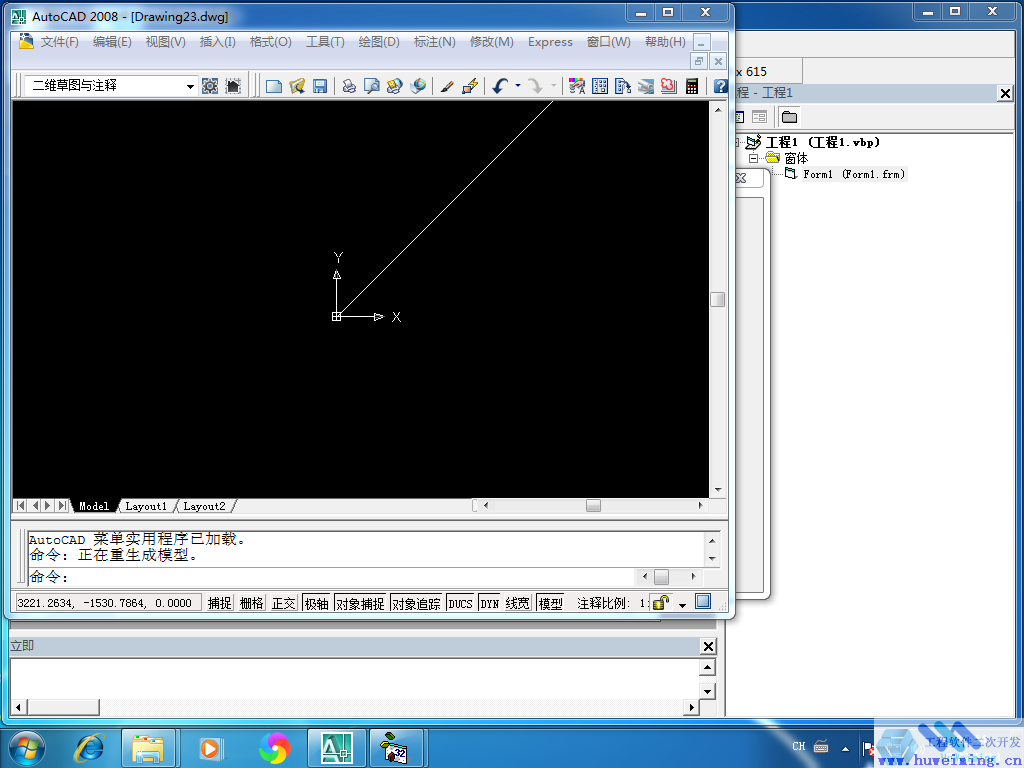Select Form1 (Form1.frm) in project tree

pyautogui.click(x=854, y=174)
